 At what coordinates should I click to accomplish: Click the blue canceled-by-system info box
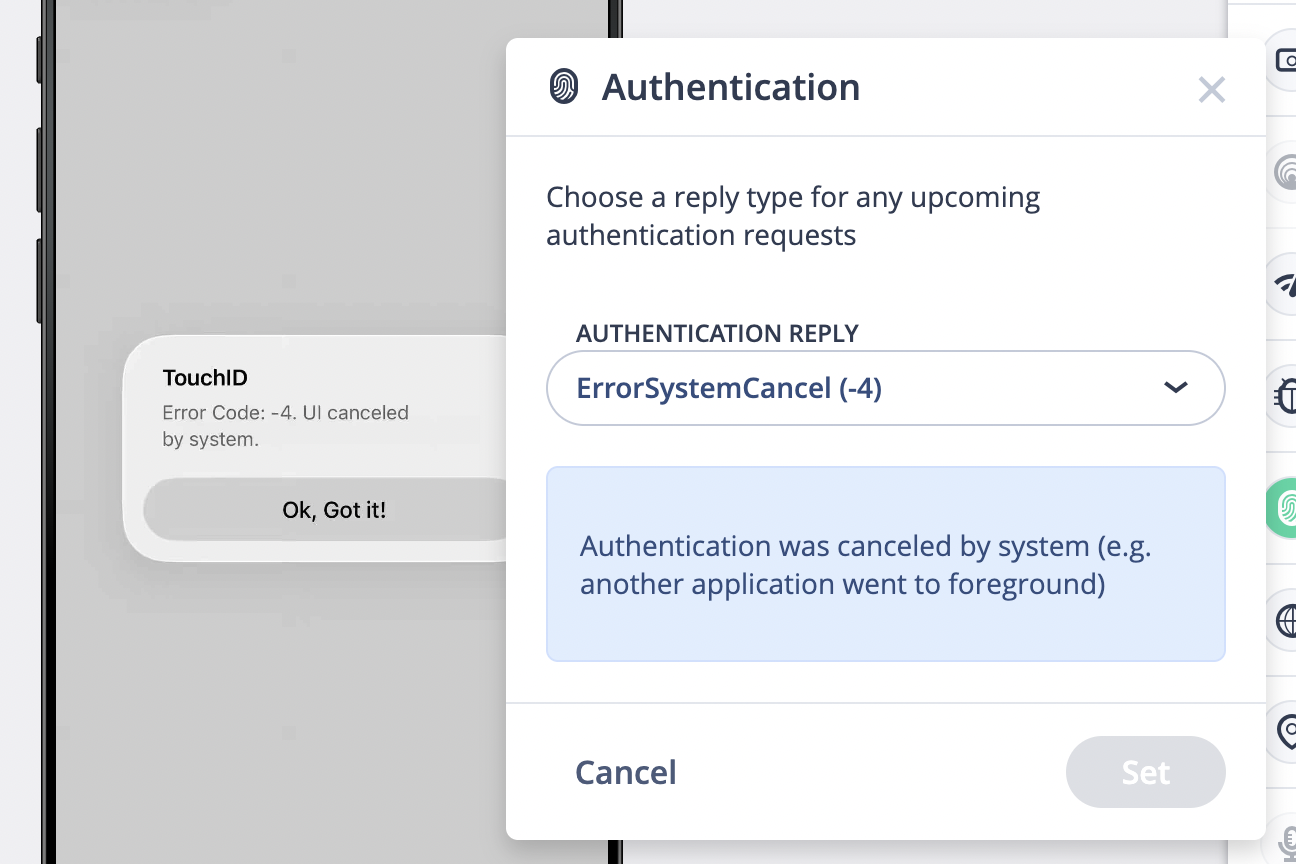coord(885,564)
